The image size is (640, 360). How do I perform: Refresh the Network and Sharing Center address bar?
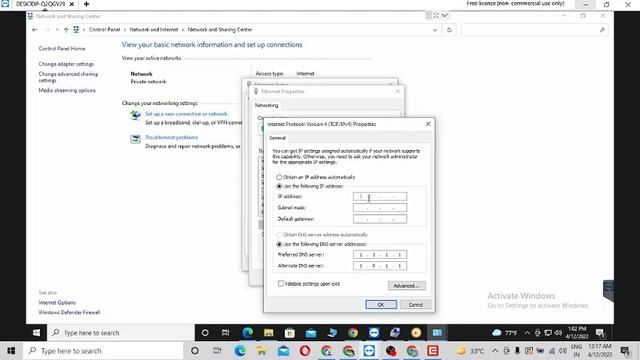pyautogui.click(x=449, y=30)
